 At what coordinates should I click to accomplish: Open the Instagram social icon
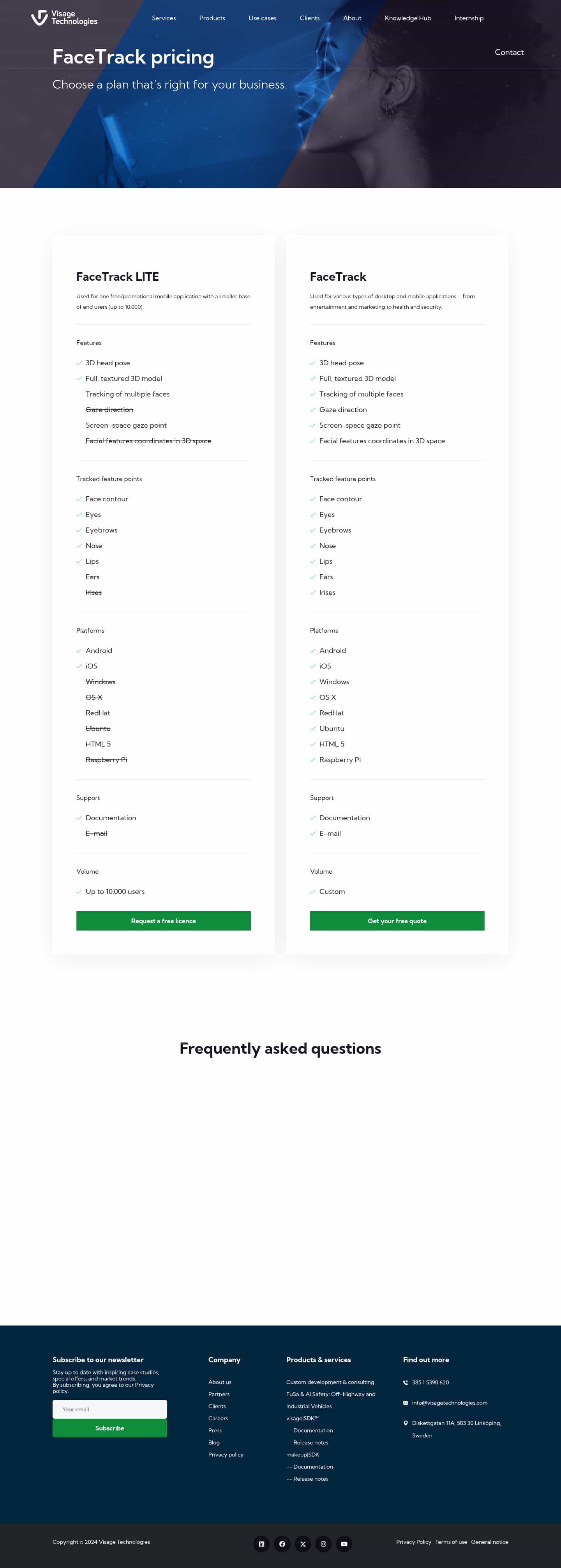[324, 1544]
